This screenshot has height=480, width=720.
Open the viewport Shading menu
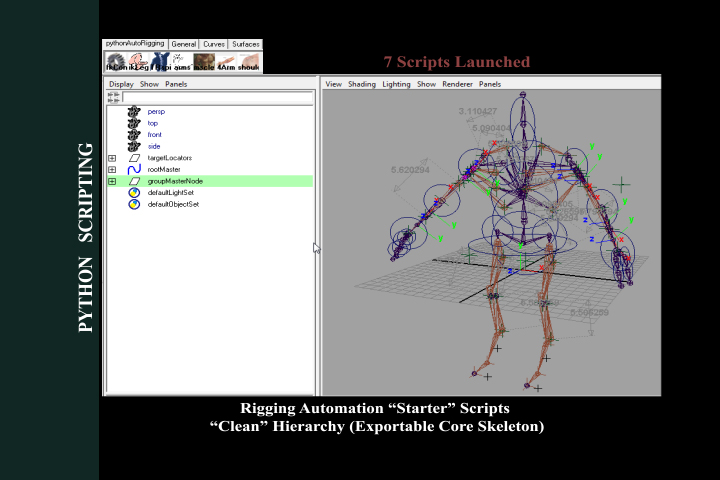pyautogui.click(x=362, y=84)
